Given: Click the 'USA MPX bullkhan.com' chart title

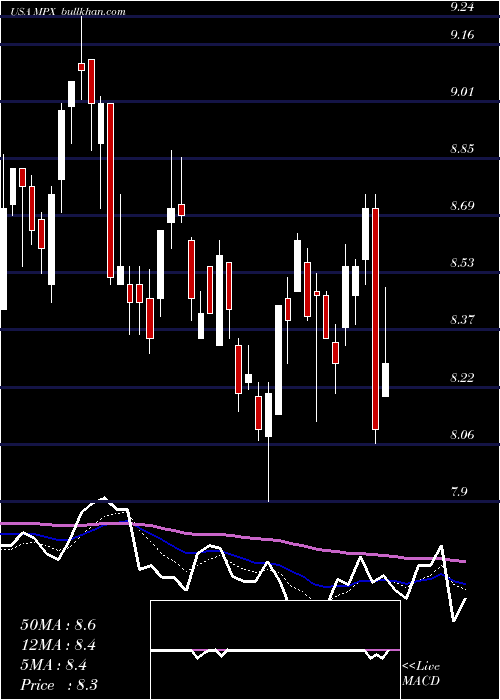Looking at the screenshot, I should point(67,12).
